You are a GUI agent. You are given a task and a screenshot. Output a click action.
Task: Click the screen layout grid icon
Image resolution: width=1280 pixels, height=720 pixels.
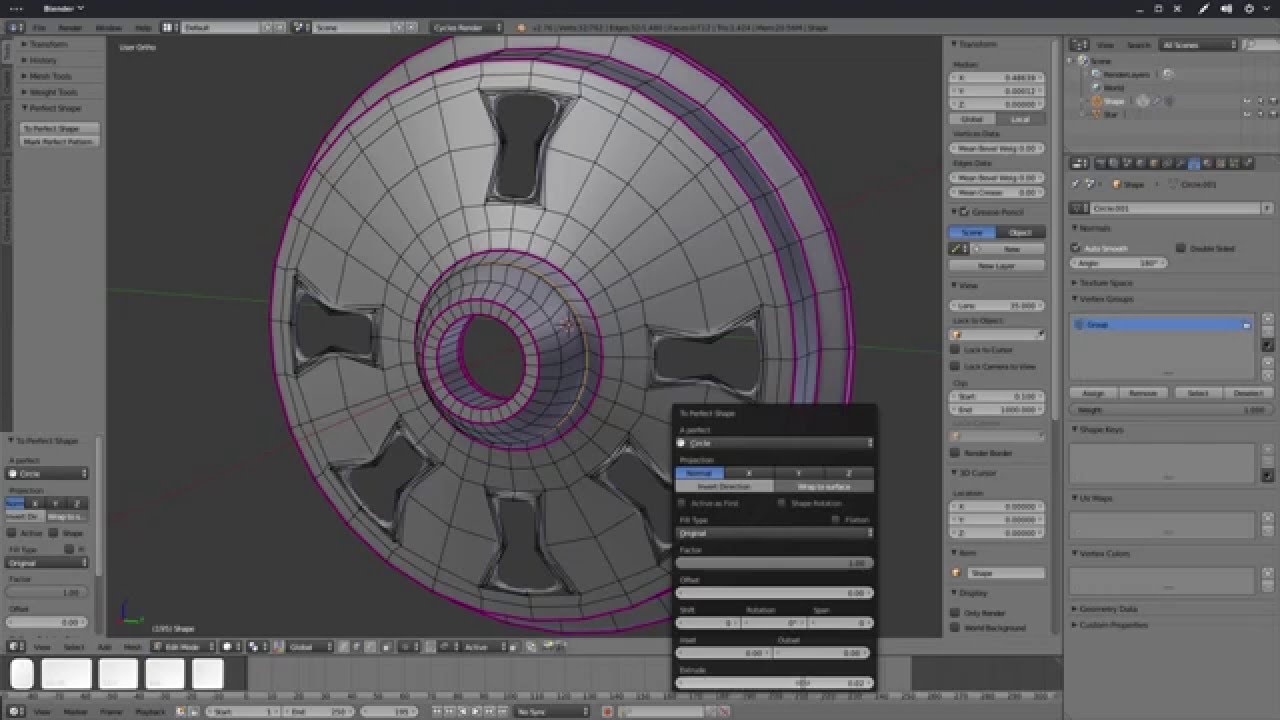(167, 27)
